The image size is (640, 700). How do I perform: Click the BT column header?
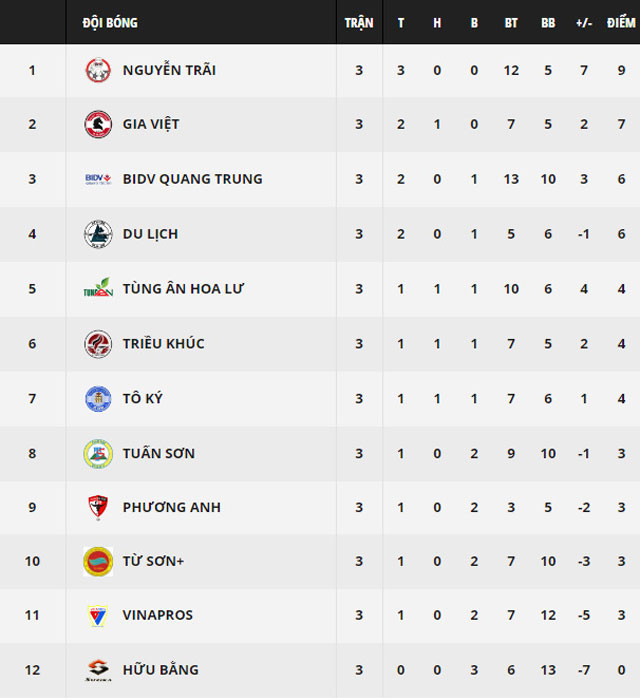coord(511,22)
